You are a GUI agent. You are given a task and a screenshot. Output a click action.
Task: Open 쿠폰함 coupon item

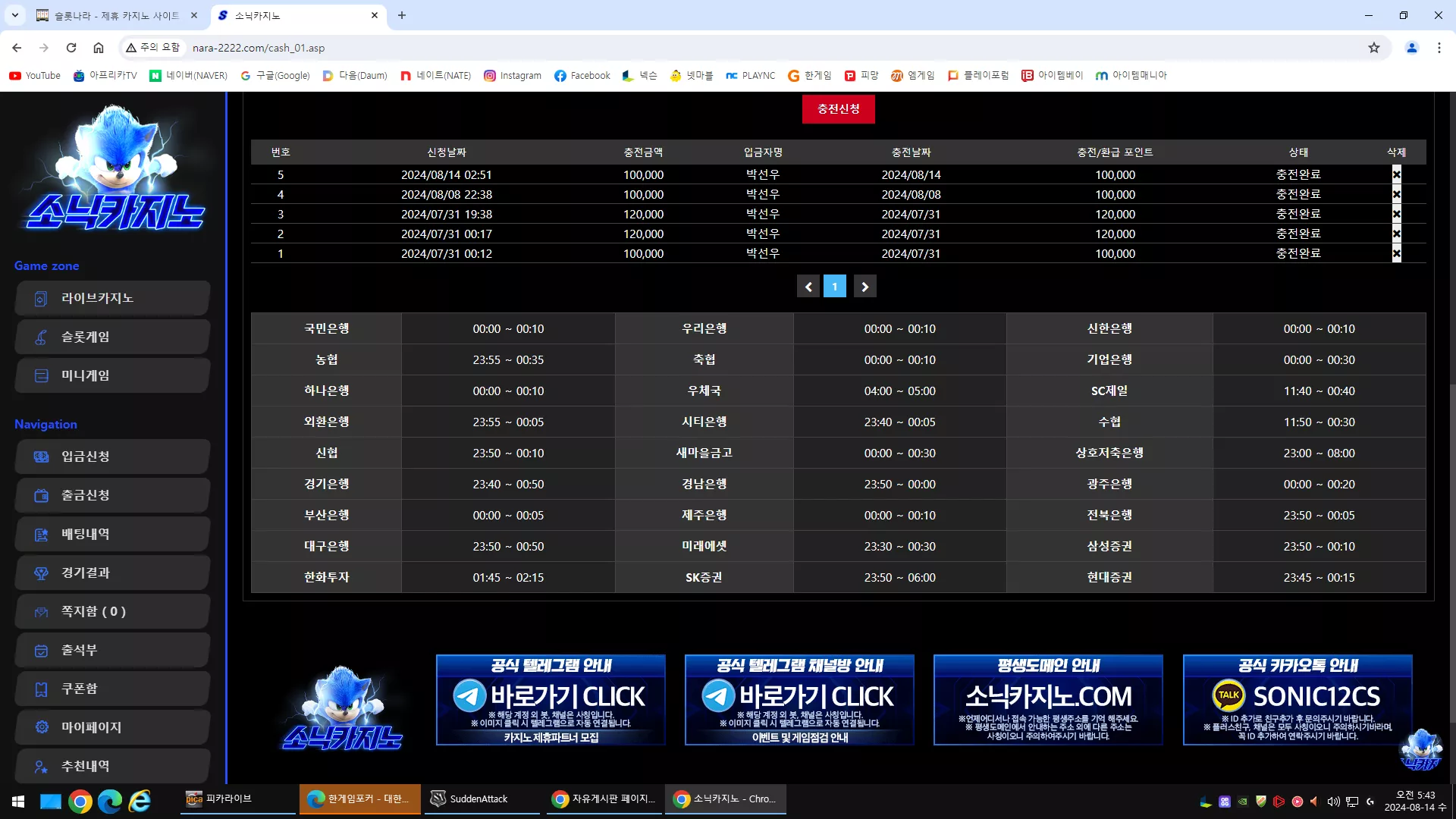[x=112, y=689]
